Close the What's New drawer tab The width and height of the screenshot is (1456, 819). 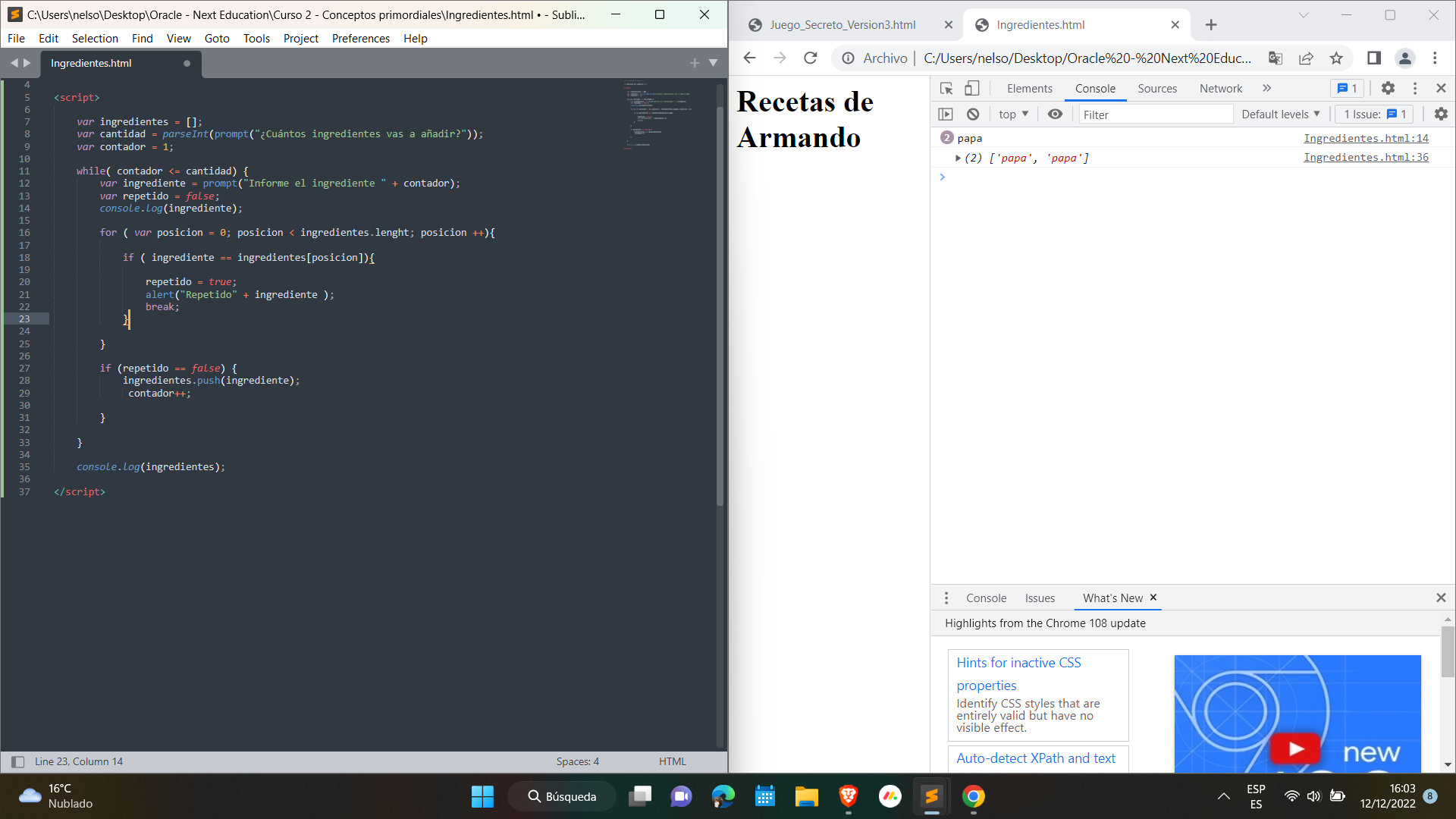1153,598
